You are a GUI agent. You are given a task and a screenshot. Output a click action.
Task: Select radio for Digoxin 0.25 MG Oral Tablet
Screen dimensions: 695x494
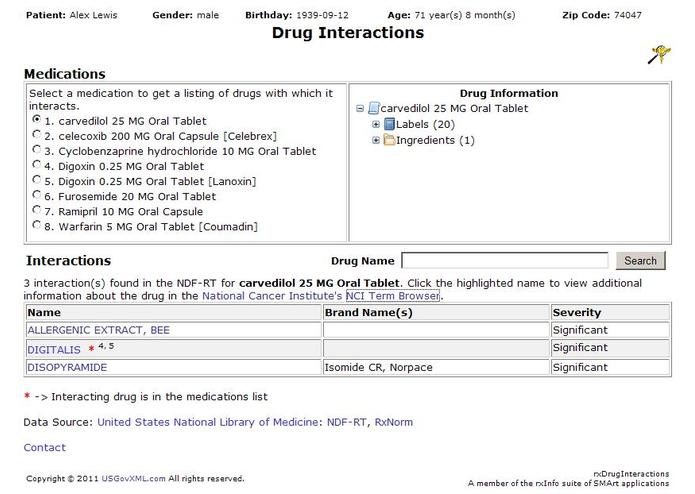click(x=37, y=164)
